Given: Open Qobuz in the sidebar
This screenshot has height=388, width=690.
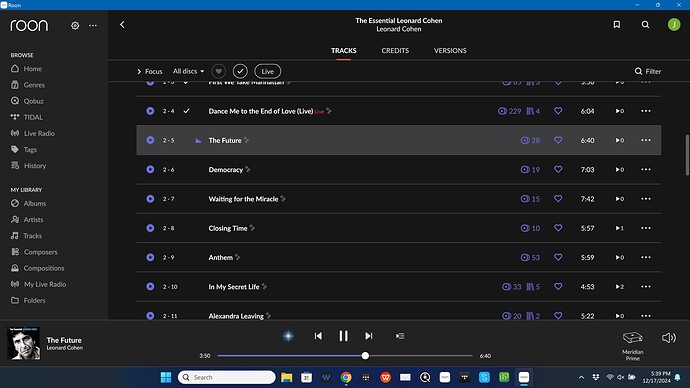Looking at the screenshot, I should pos(27,101).
